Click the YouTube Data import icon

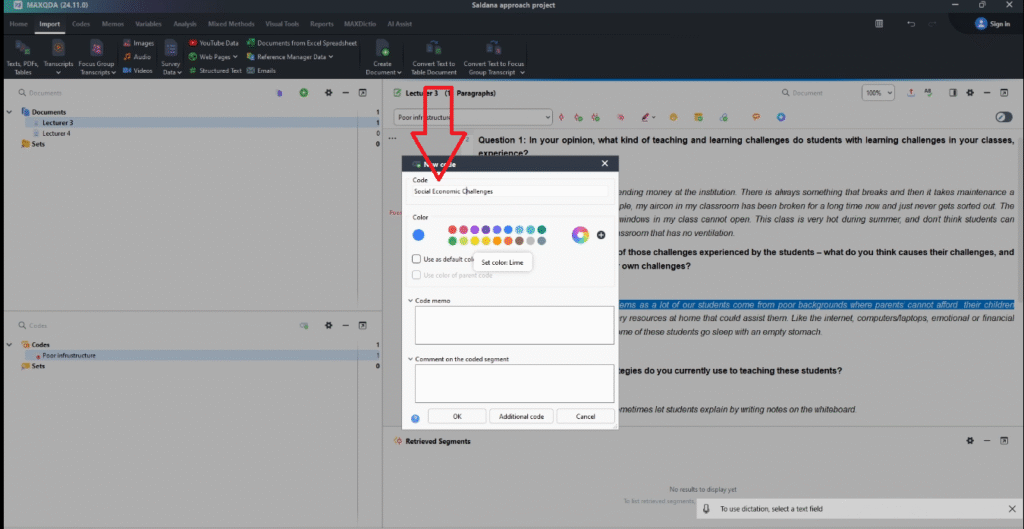(192, 43)
